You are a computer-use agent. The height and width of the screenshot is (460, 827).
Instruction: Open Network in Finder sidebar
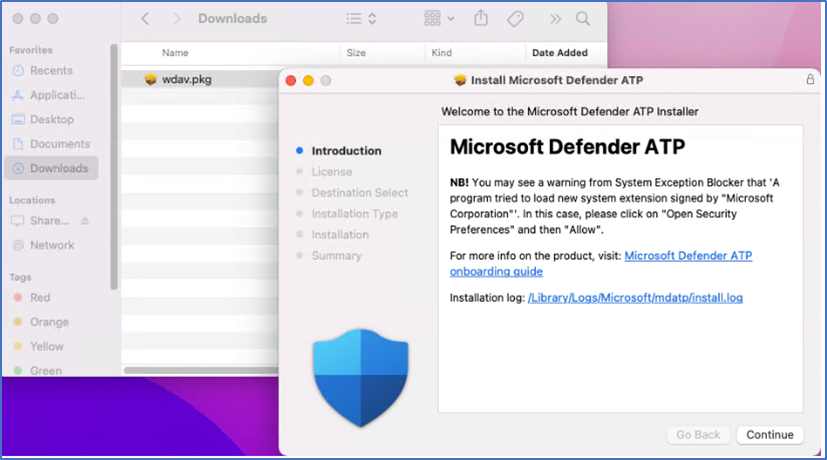[52, 245]
